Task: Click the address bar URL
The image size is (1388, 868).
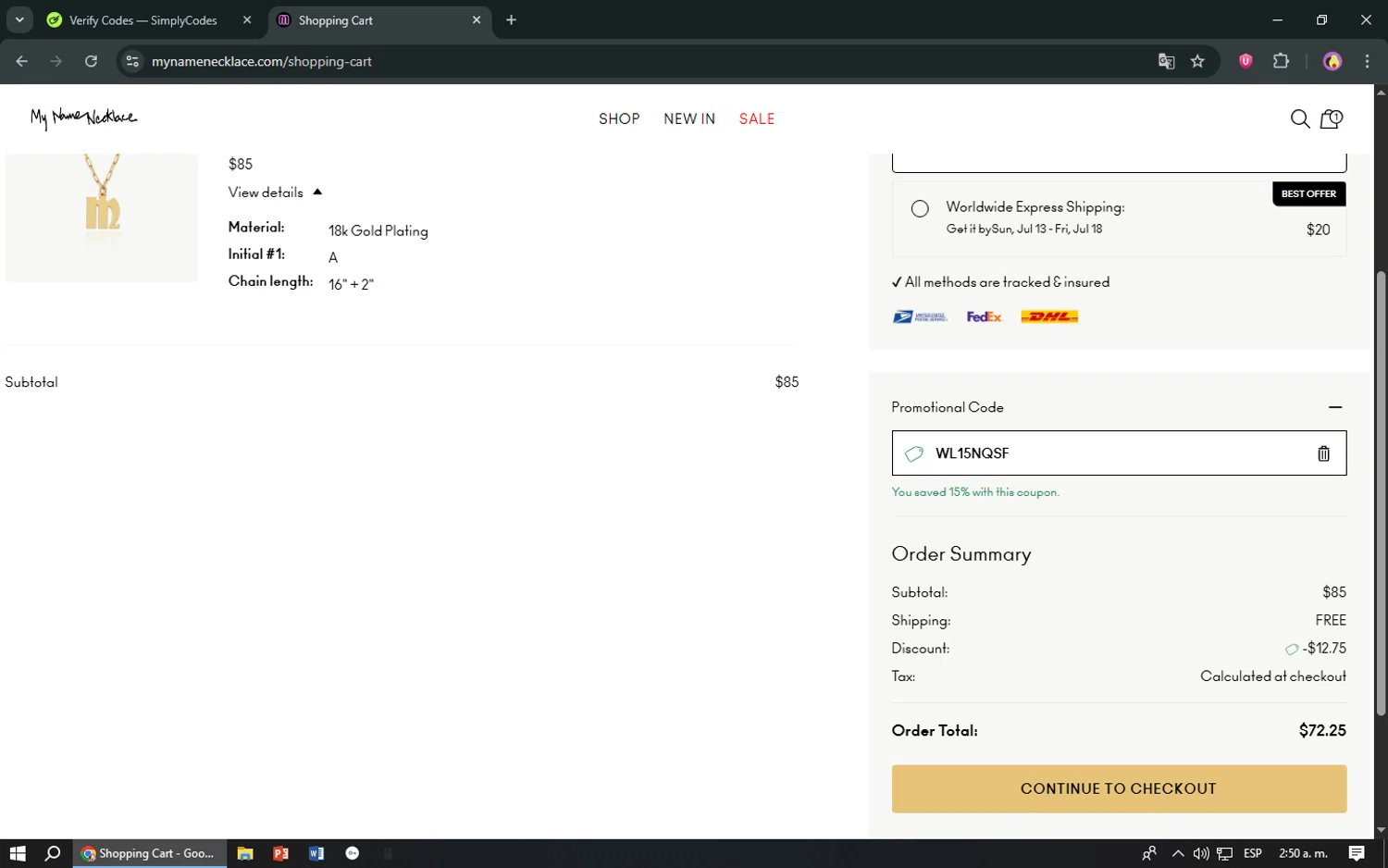Action: [262, 61]
